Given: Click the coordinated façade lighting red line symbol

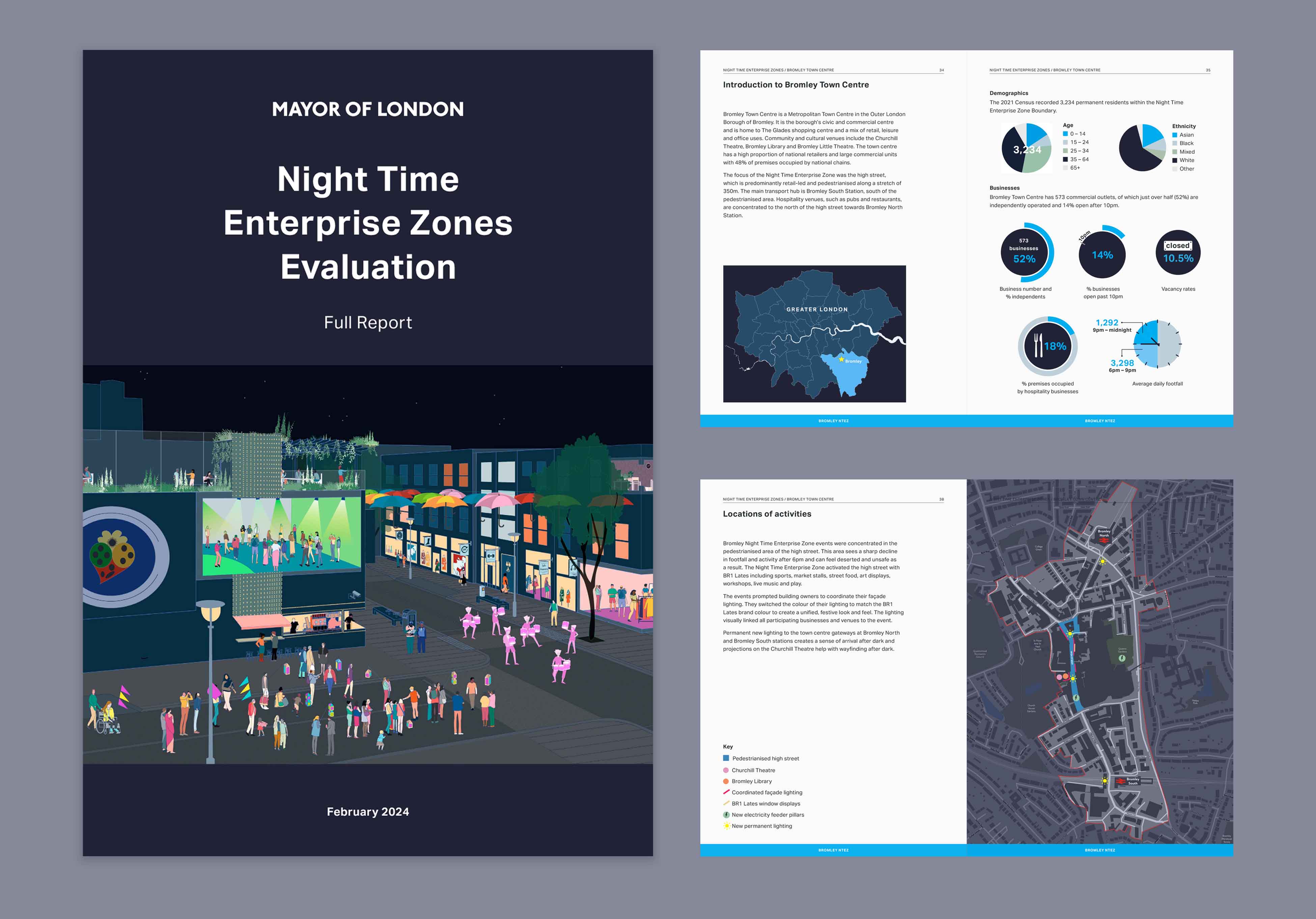Looking at the screenshot, I should 726,792.
